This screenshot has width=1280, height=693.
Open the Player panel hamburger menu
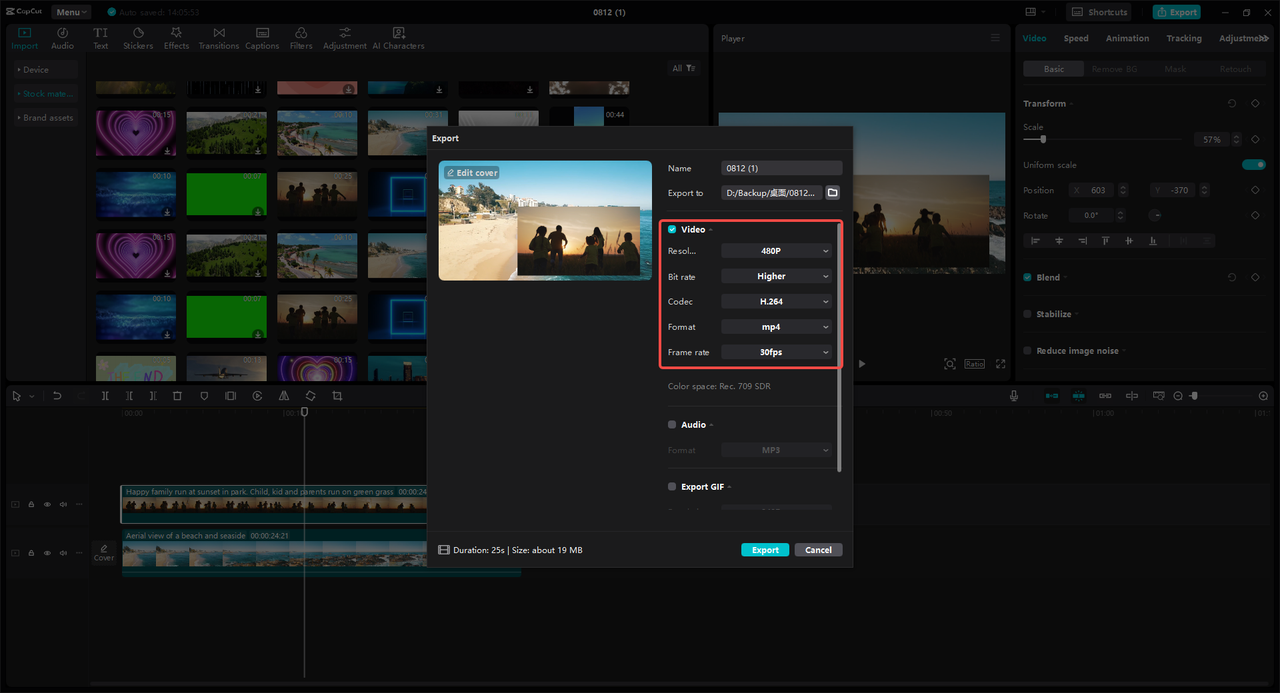995,38
